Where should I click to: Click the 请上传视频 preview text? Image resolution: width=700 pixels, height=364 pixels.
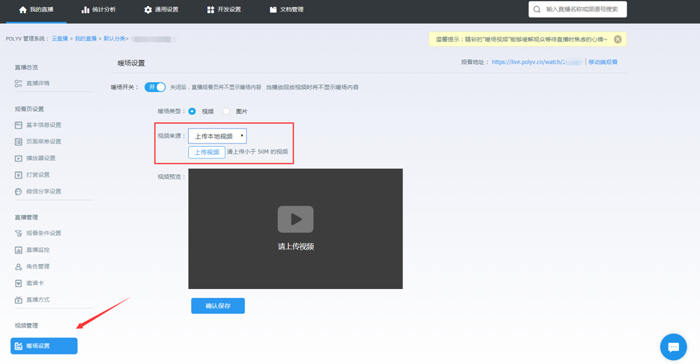click(296, 247)
